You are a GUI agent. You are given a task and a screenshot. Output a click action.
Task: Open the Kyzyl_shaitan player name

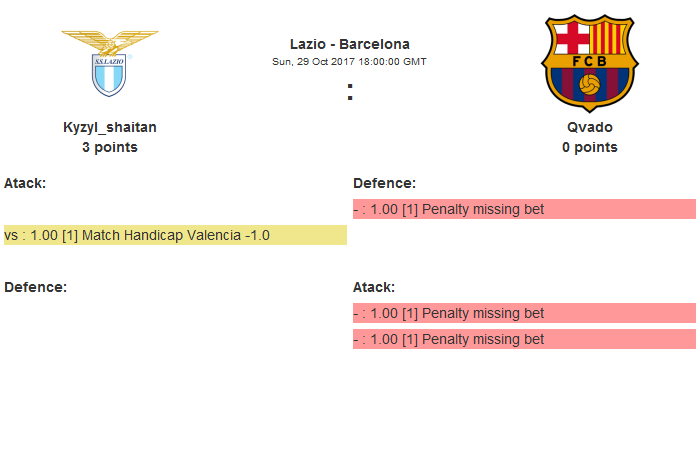click(110, 127)
